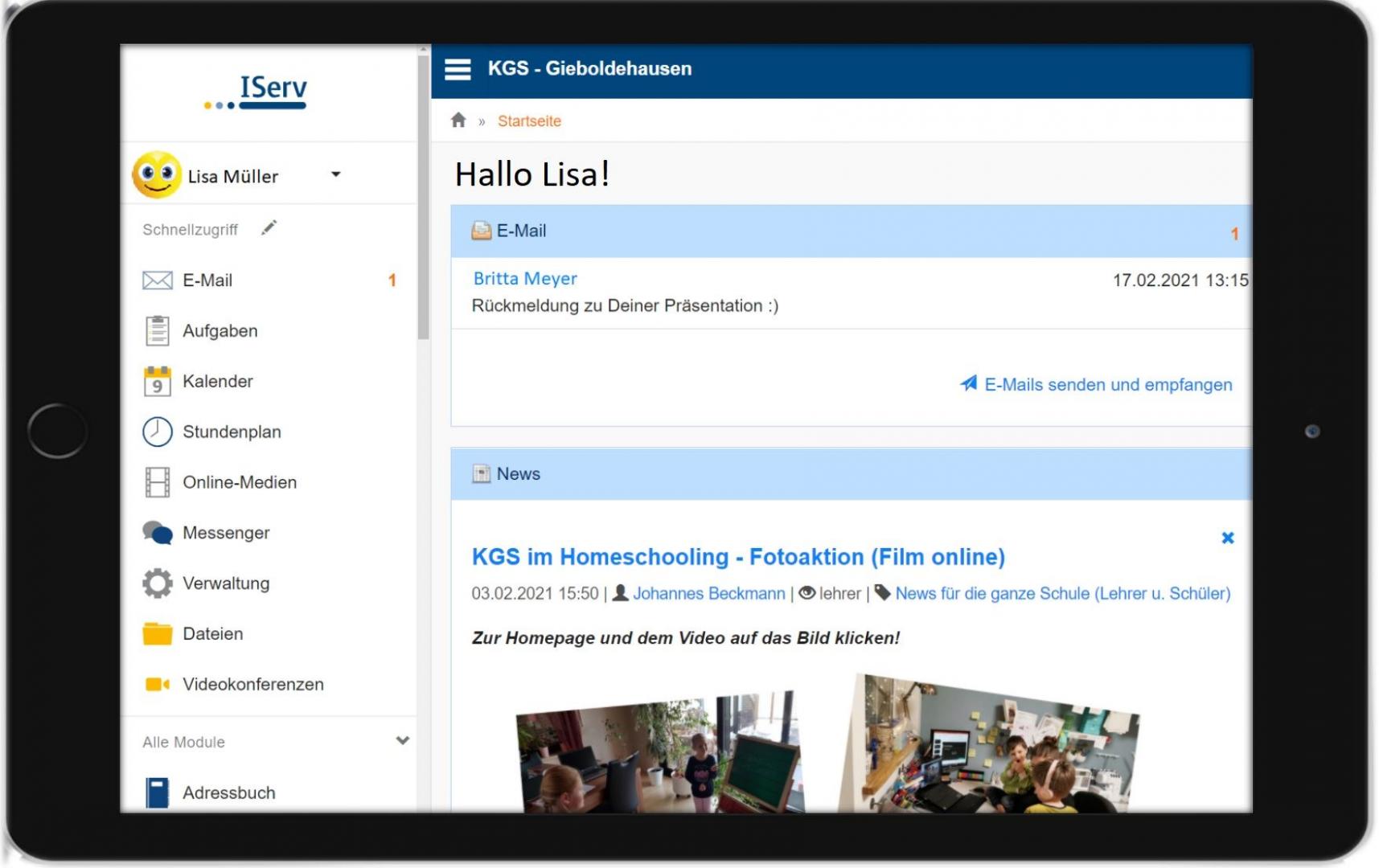Open Verwaltung gear icon
This screenshot has height=868, width=1379.
pos(158,583)
